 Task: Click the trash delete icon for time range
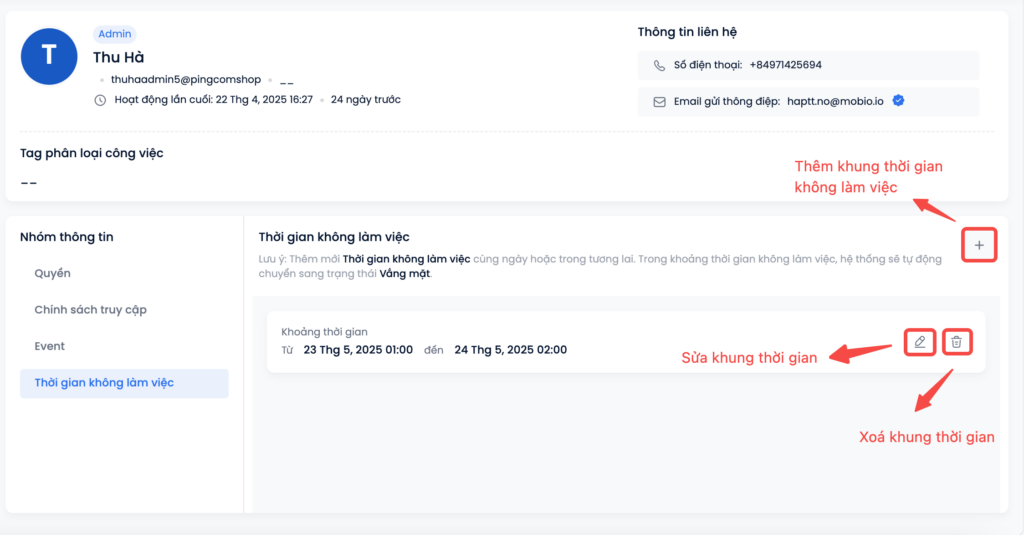[x=957, y=342]
